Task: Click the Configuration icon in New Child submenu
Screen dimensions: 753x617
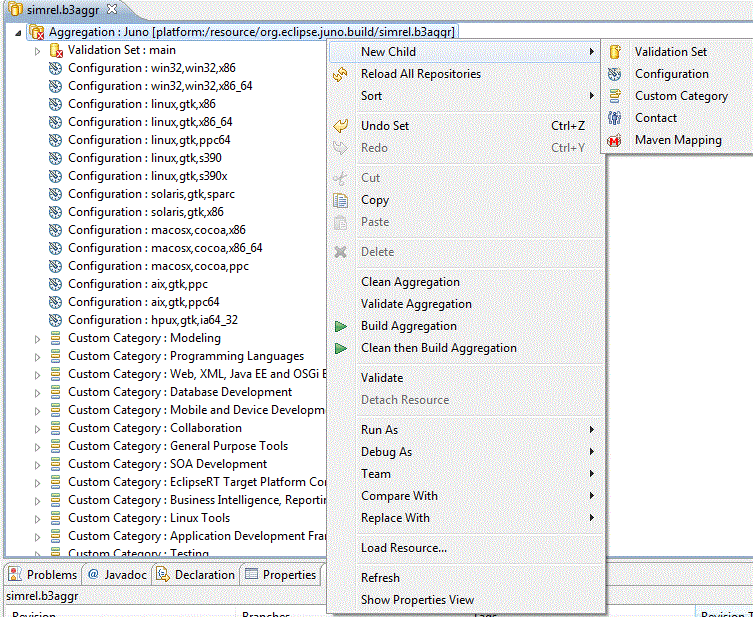Action: click(615, 74)
